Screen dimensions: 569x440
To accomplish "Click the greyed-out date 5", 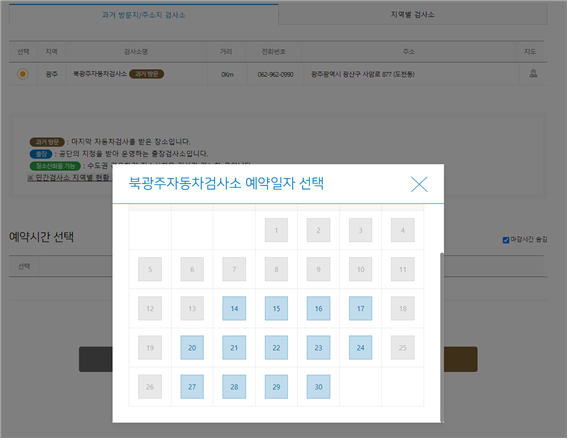I will (150, 270).
